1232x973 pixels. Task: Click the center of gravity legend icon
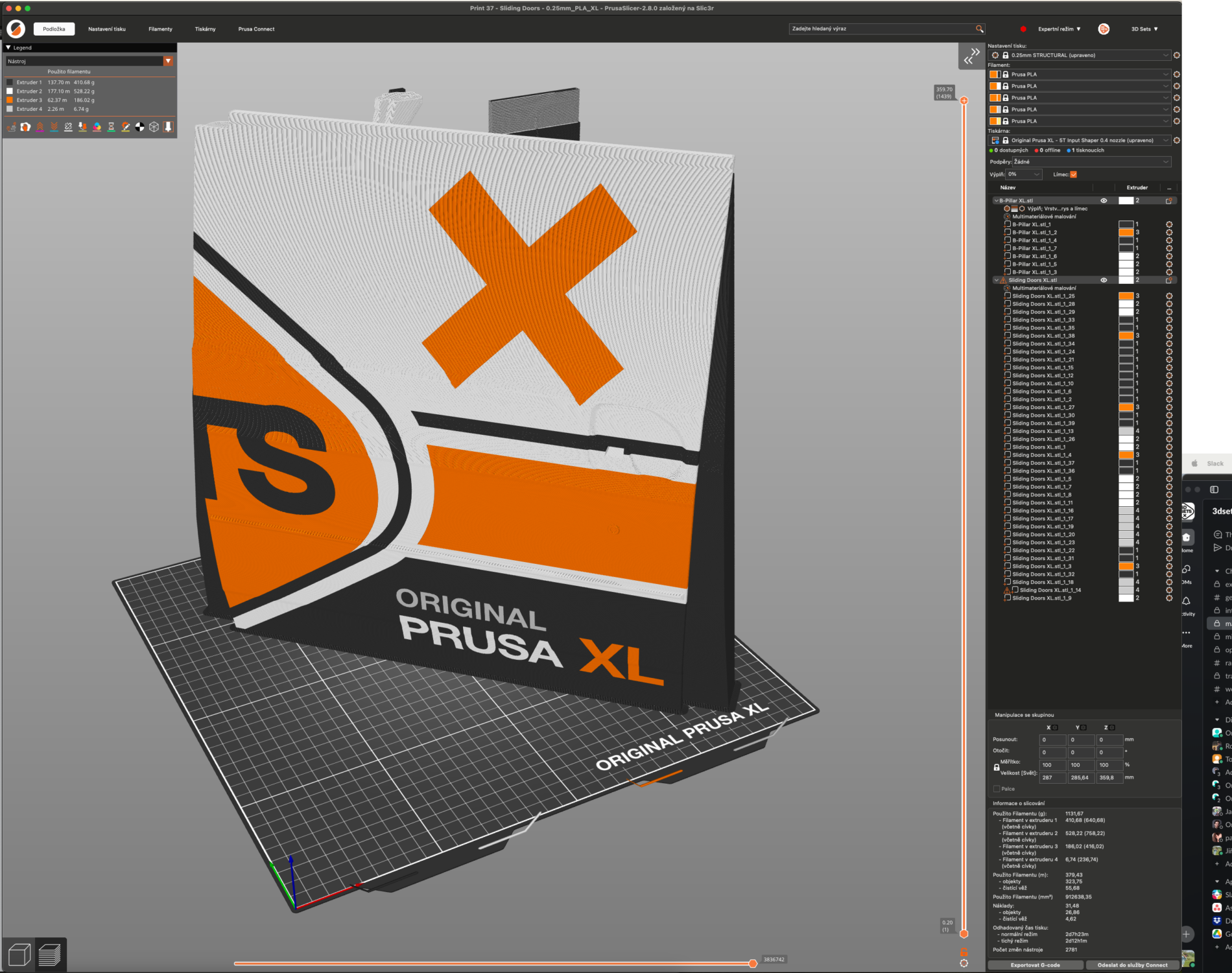(x=139, y=127)
